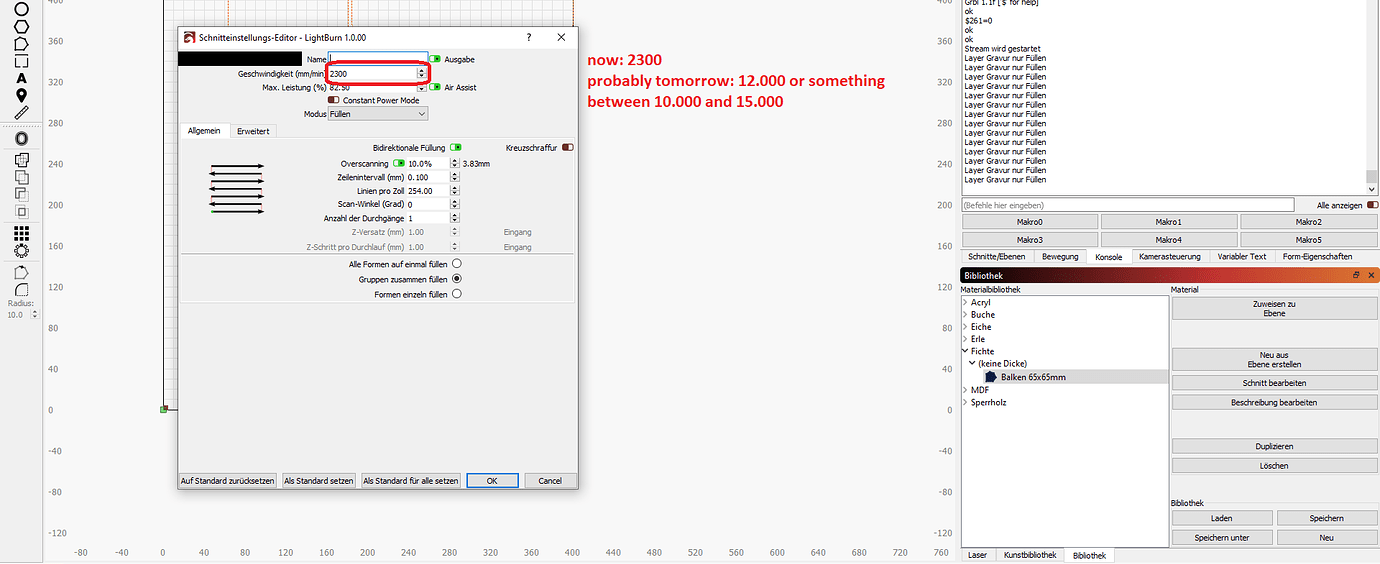Close the Bibliothek panel

tap(1371, 275)
